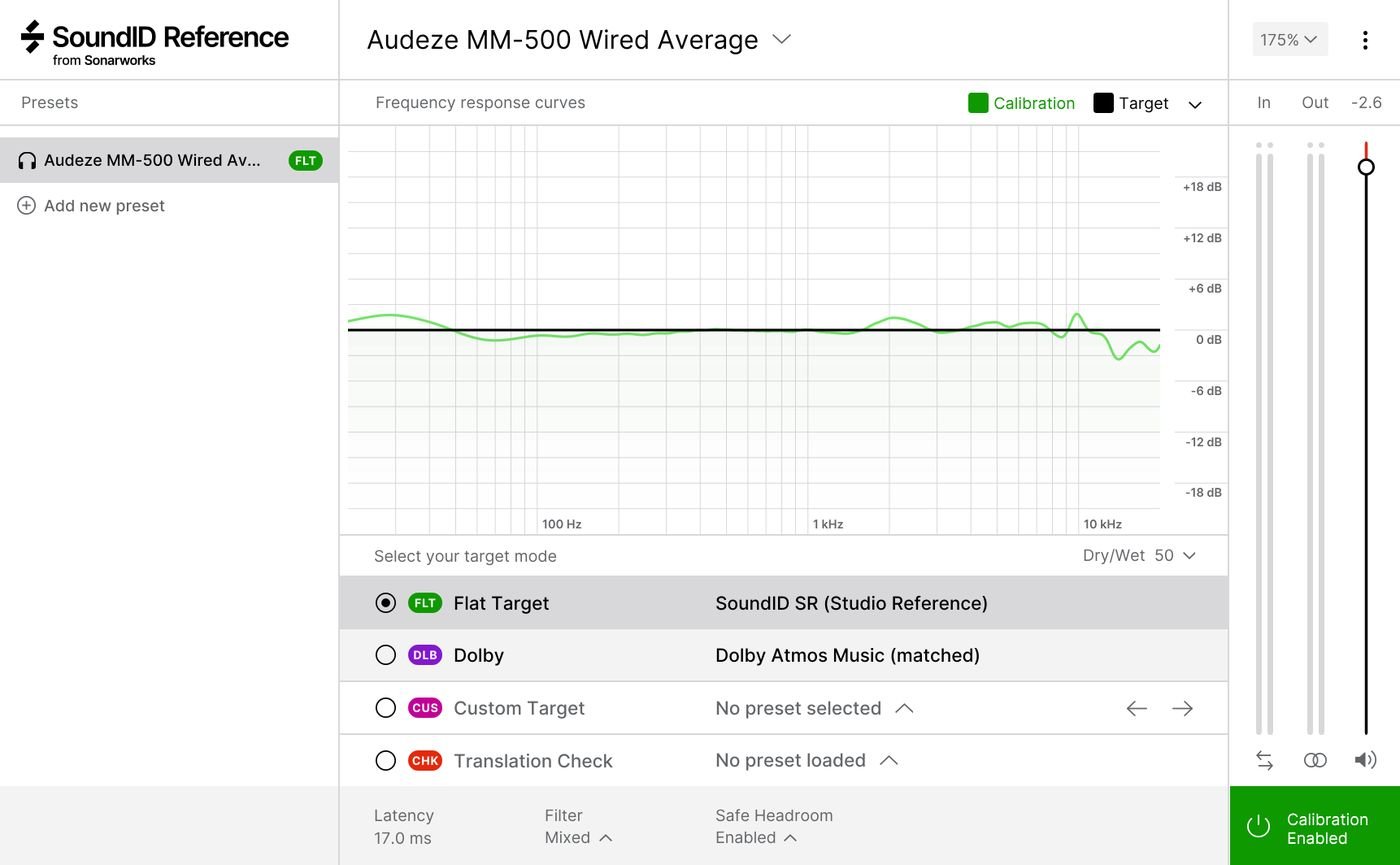The width and height of the screenshot is (1400, 865).
Task: Click the Out level meter
Action: point(1315,440)
